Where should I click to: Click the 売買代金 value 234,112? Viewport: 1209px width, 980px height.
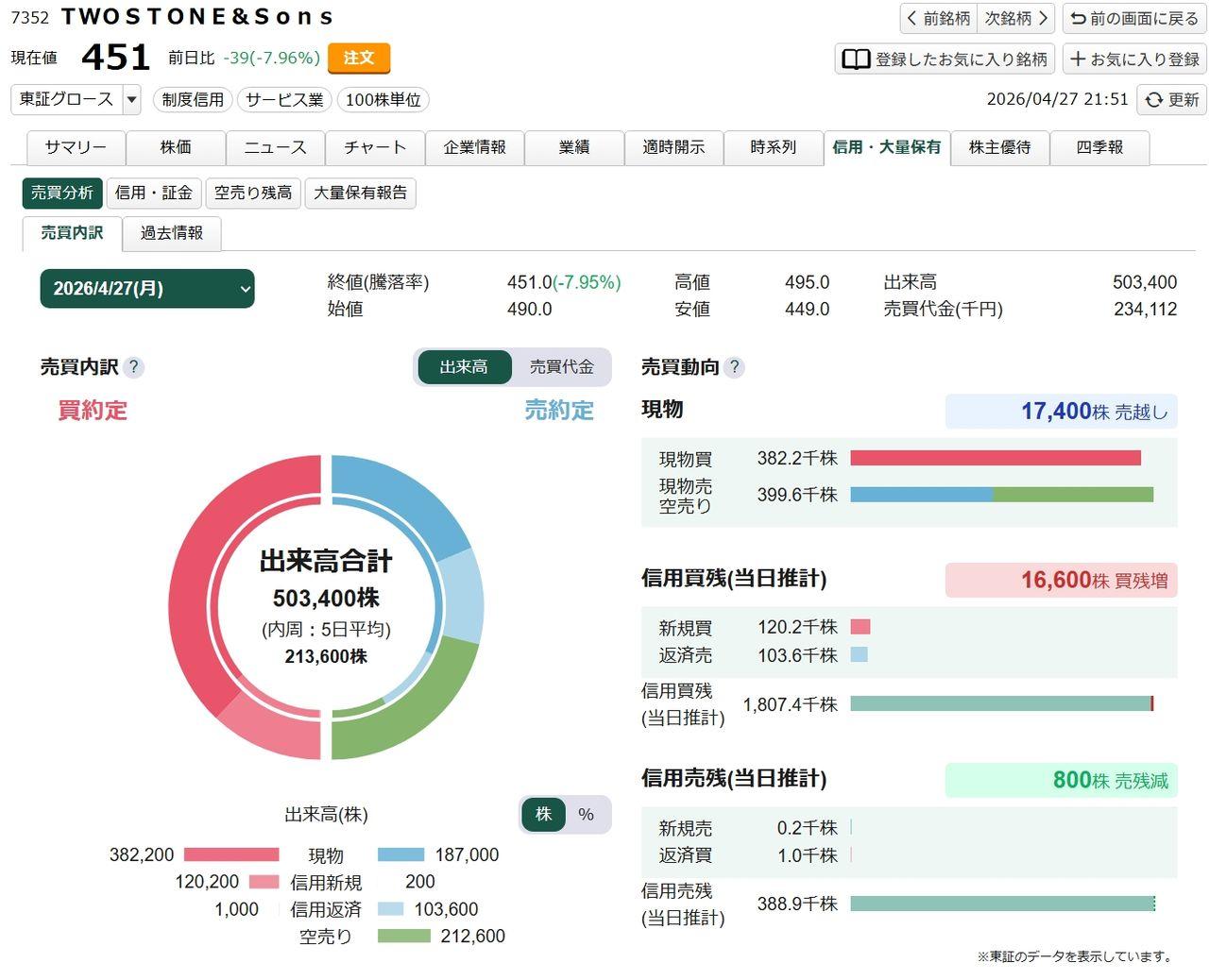tap(1146, 309)
